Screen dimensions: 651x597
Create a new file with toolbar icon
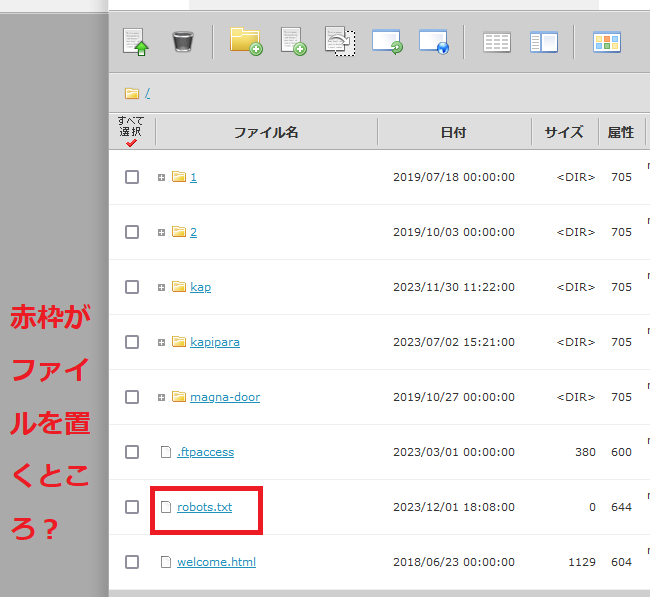(293, 41)
